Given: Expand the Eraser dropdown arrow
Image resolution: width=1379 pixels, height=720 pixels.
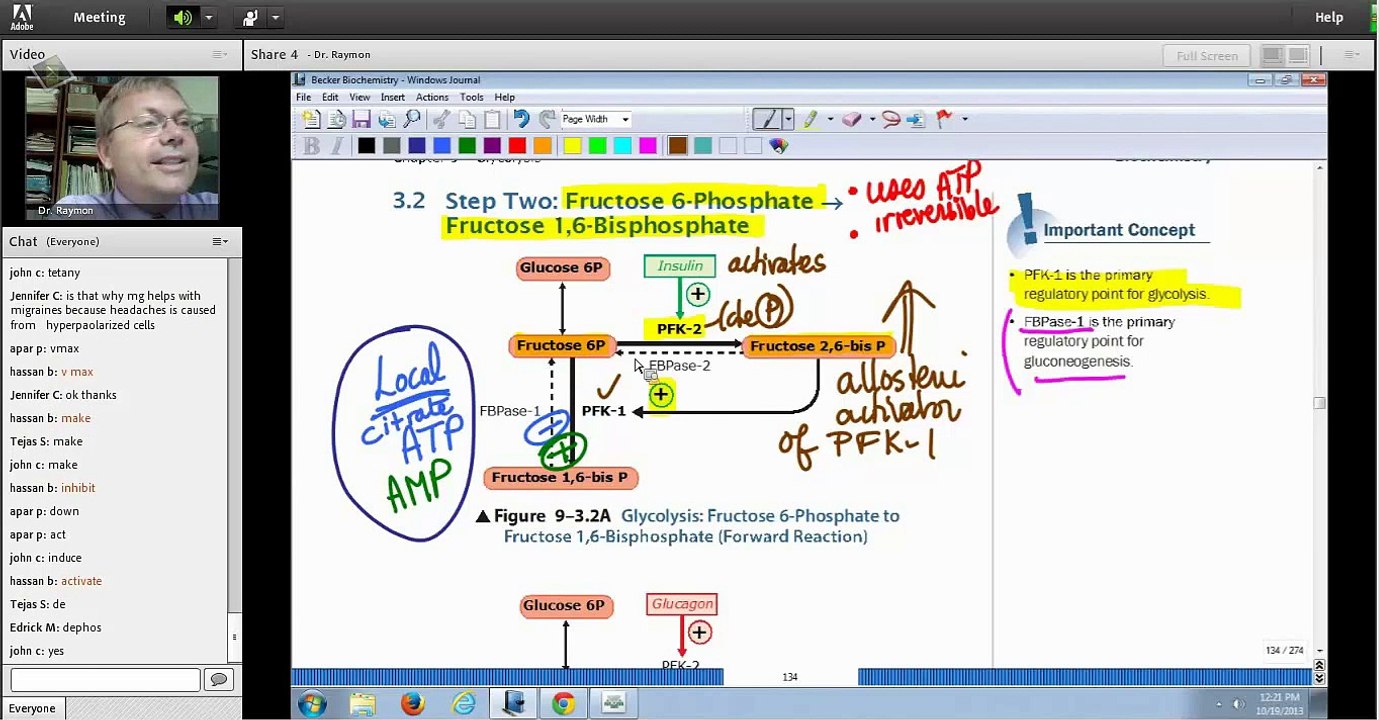Looking at the screenshot, I should click(872, 120).
